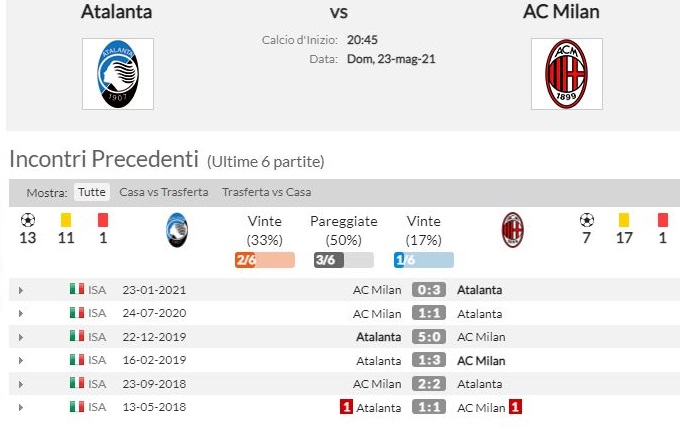Select the Tutte filter tab
680x432 pixels.
click(91, 192)
